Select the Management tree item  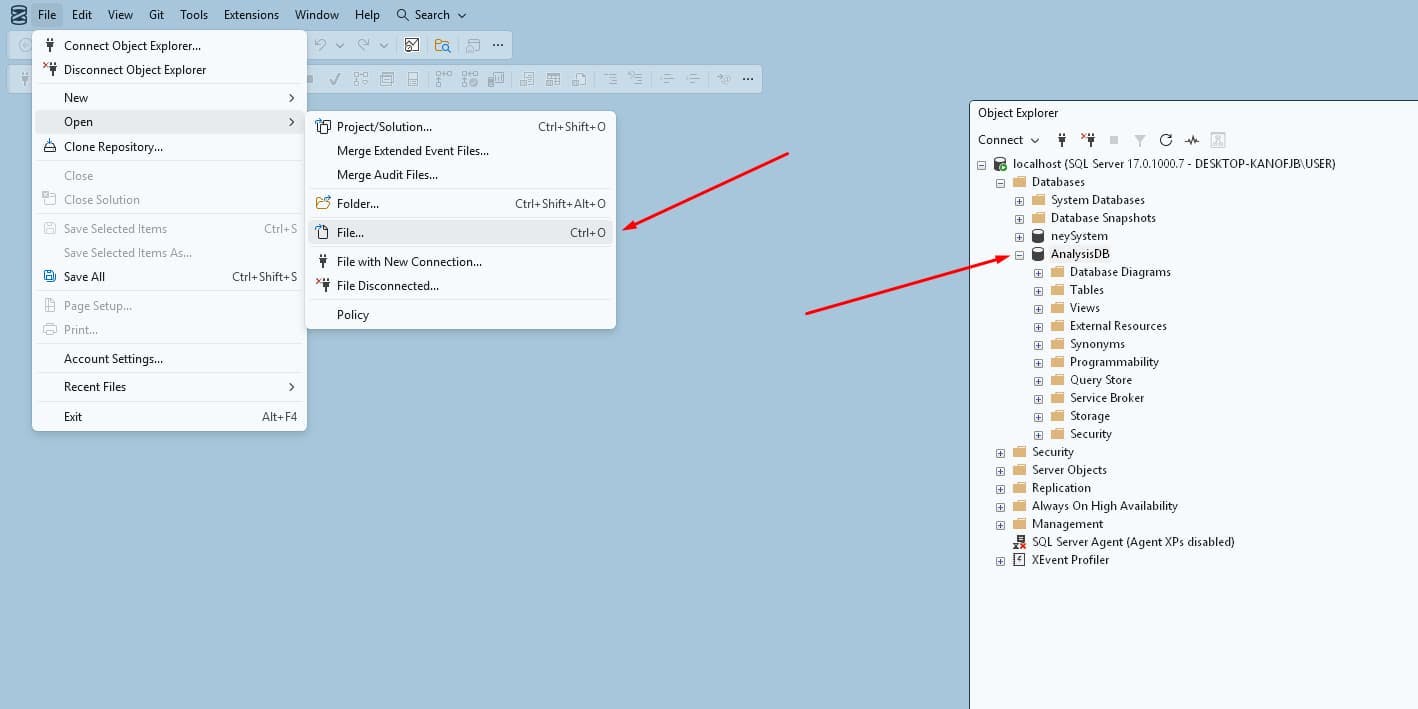click(x=1067, y=524)
